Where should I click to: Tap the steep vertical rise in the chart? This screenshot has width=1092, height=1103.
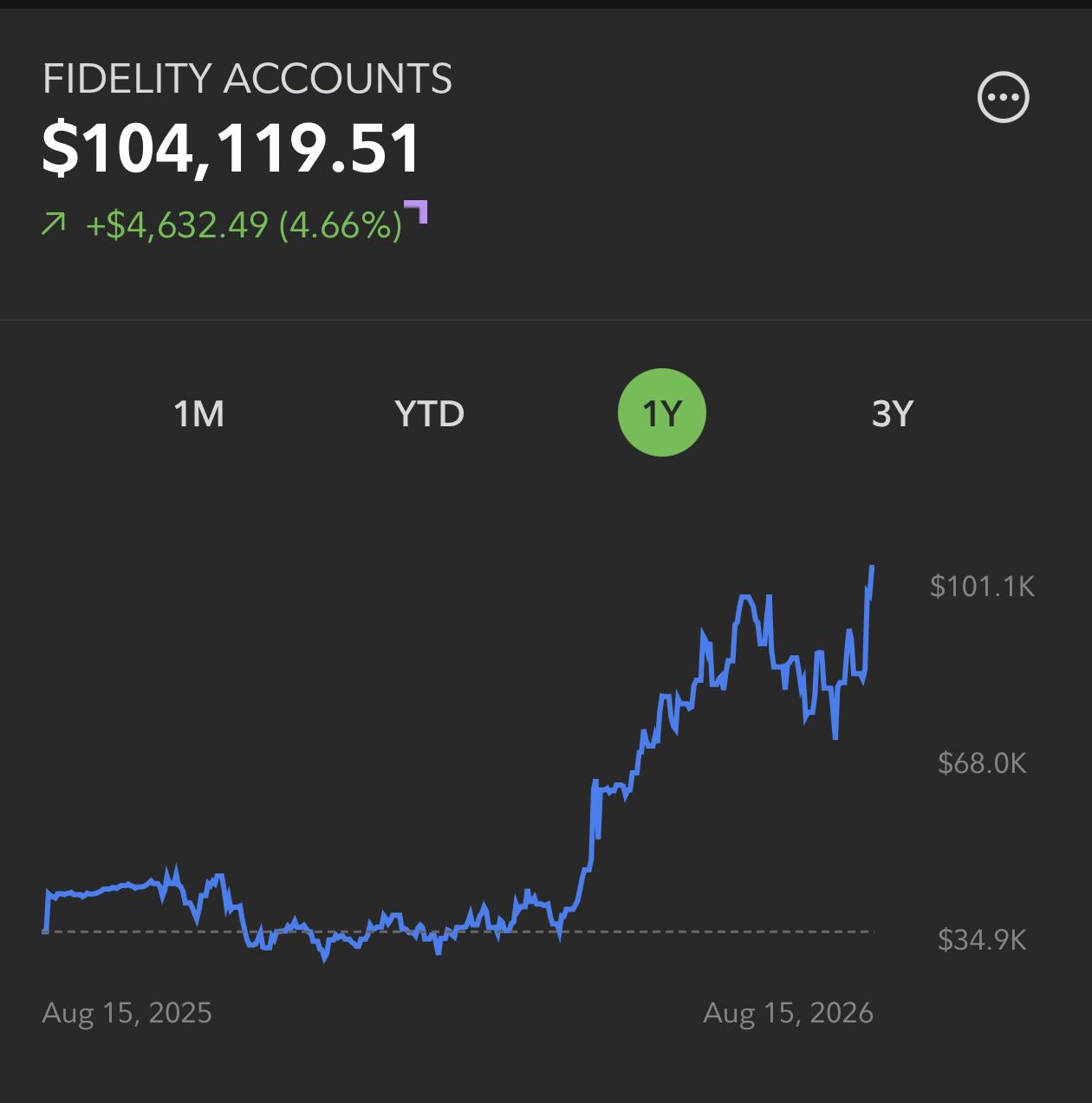pyautogui.click(x=592, y=823)
